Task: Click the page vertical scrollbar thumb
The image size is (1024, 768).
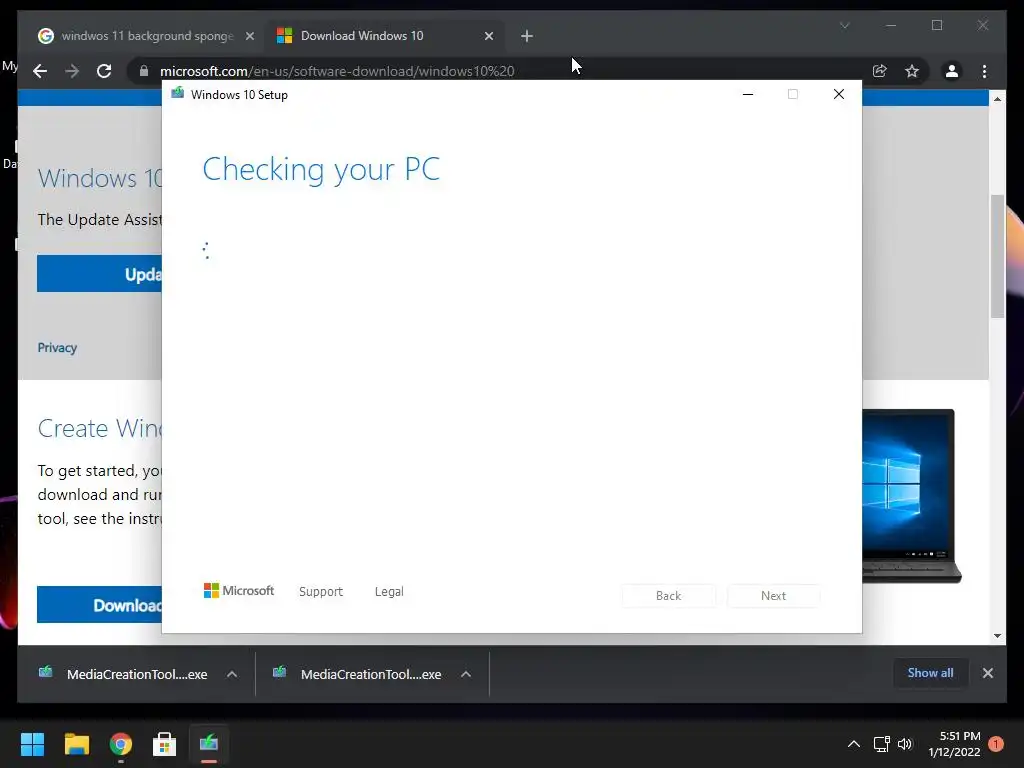Action: click(997, 256)
